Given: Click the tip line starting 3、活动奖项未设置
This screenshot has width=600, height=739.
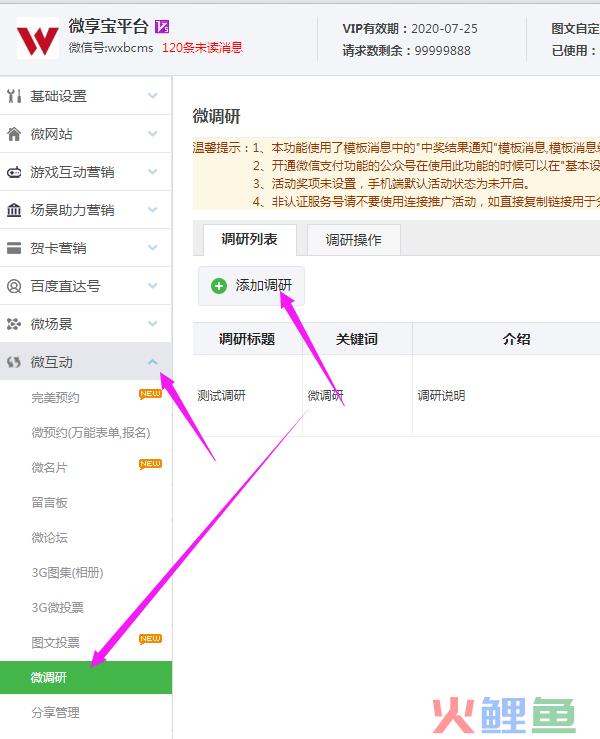Looking at the screenshot, I should [391, 183].
